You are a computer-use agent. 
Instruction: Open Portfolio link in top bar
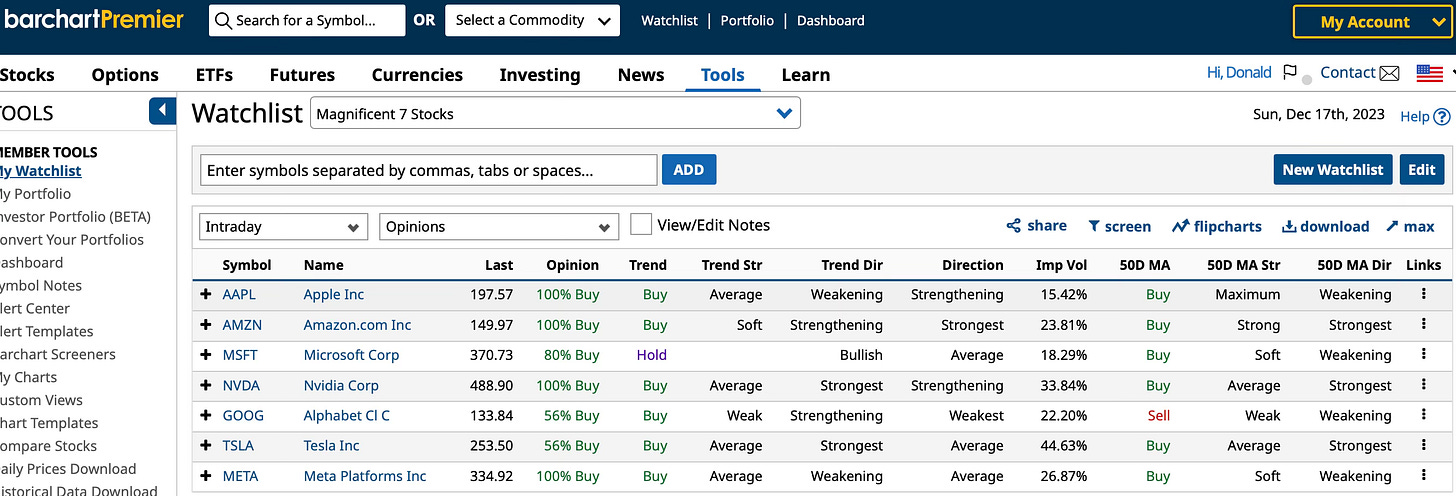pos(747,20)
